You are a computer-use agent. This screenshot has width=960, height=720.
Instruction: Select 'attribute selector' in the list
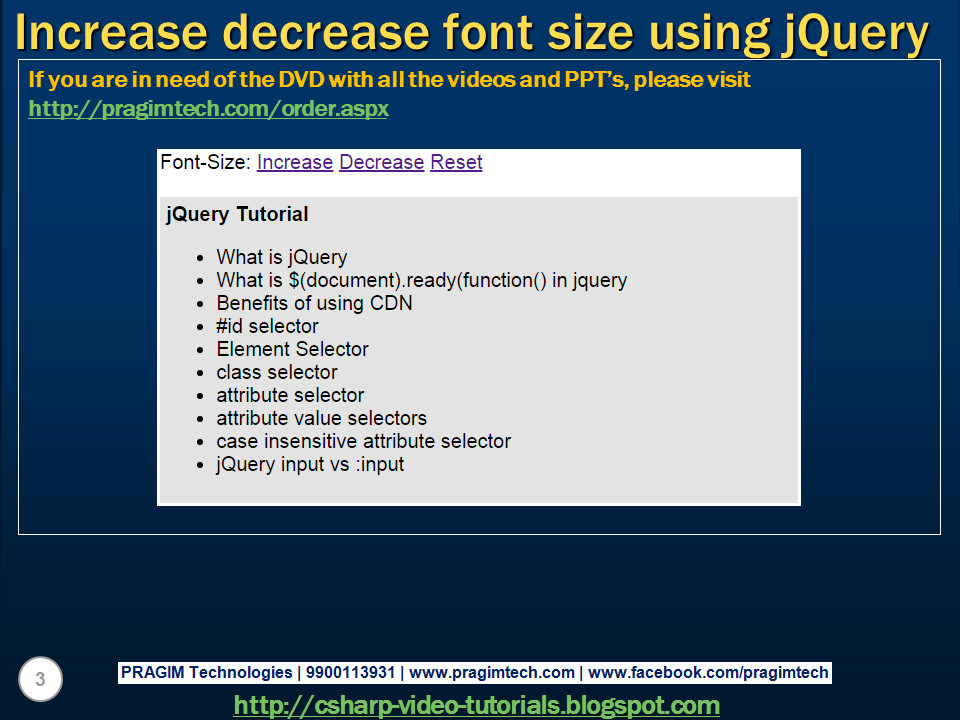[x=289, y=395]
